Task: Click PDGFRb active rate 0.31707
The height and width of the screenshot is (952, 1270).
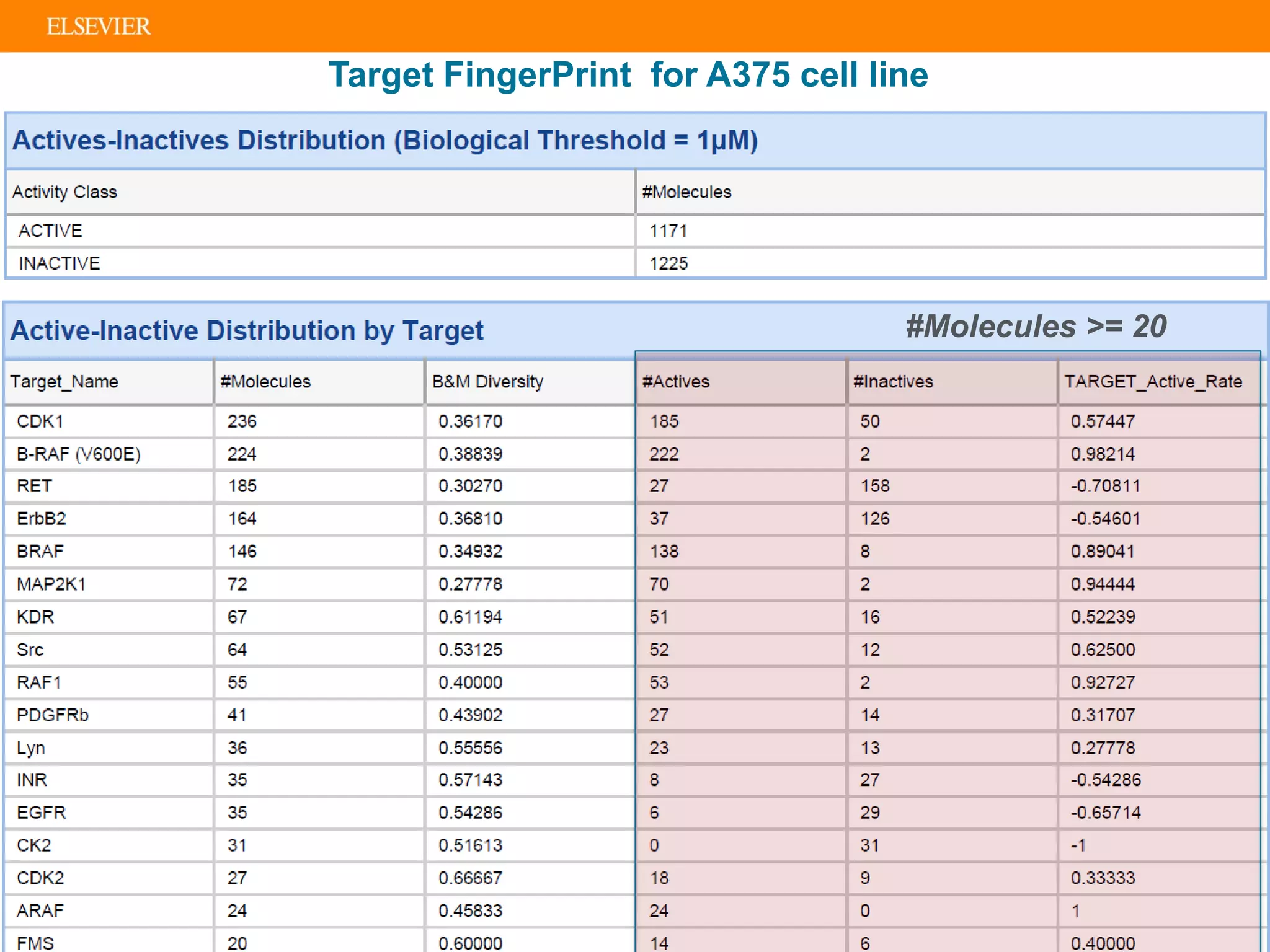Action: tap(1103, 716)
